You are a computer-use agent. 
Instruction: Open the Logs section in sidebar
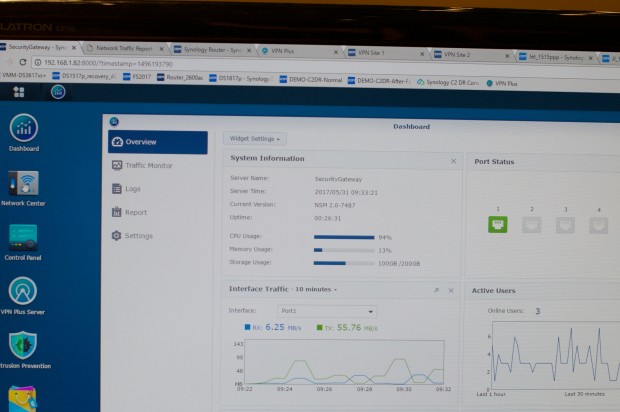pyautogui.click(x=132, y=189)
